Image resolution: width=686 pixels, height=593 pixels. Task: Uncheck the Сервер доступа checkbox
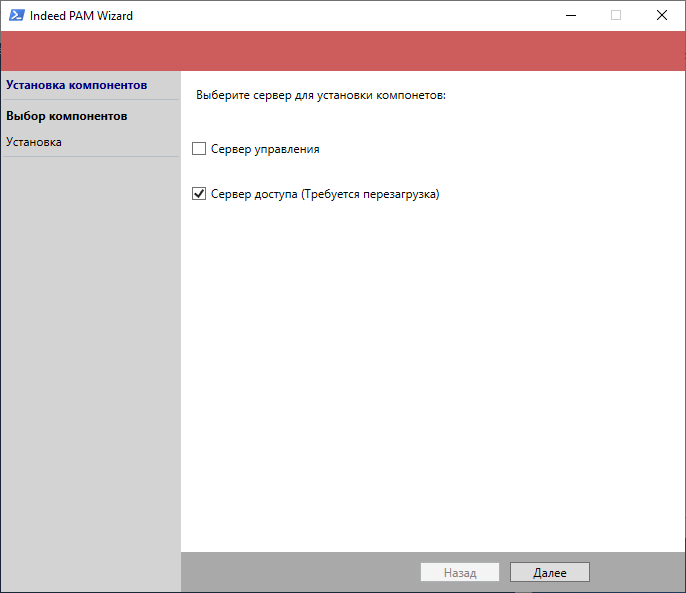click(x=199, y=194)
